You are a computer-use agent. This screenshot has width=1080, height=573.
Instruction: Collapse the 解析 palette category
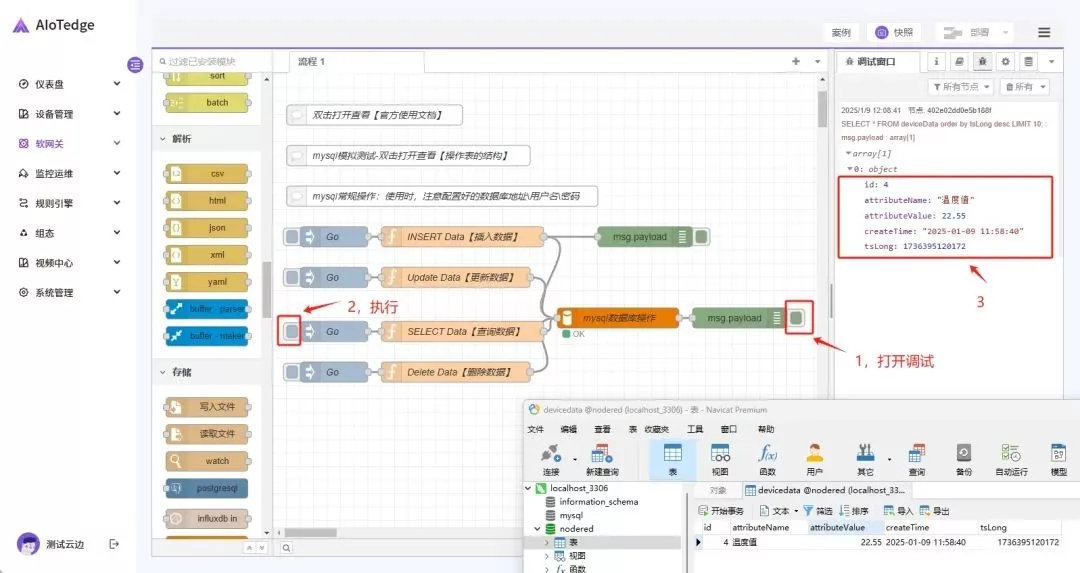click(164, 139)
